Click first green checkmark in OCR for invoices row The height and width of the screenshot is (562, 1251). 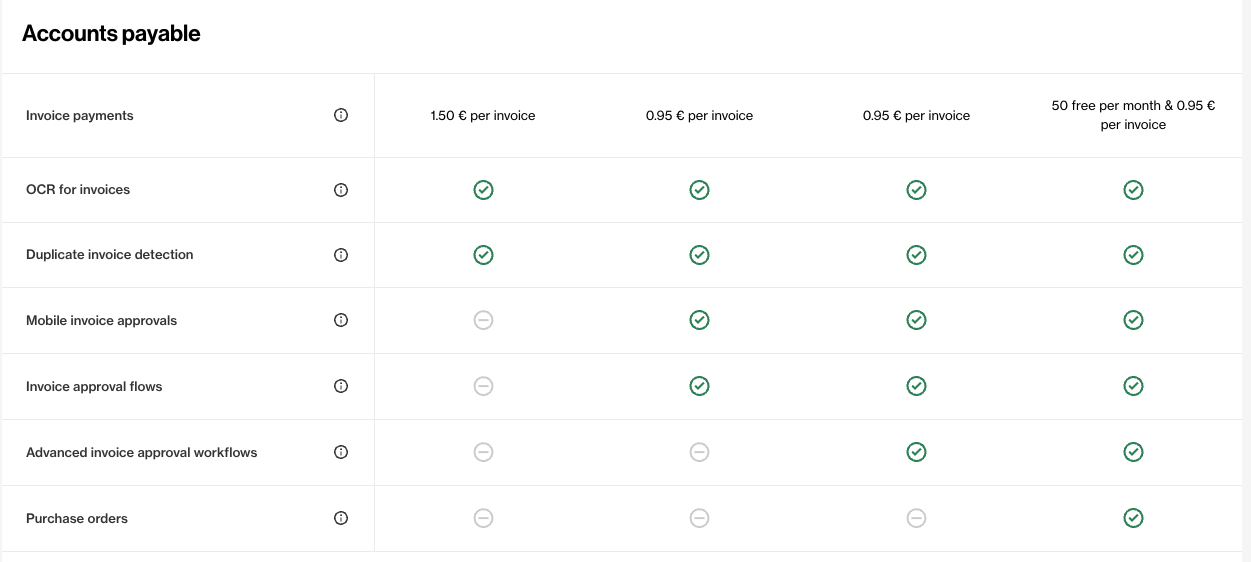point(483,190)
